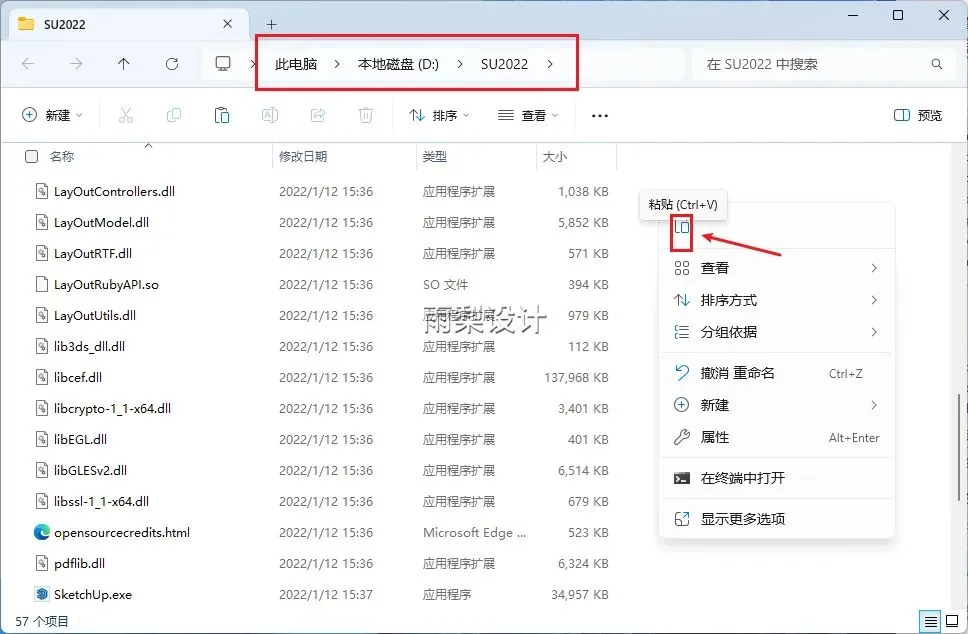Toggle the Preview pane button

coord(918,115)
